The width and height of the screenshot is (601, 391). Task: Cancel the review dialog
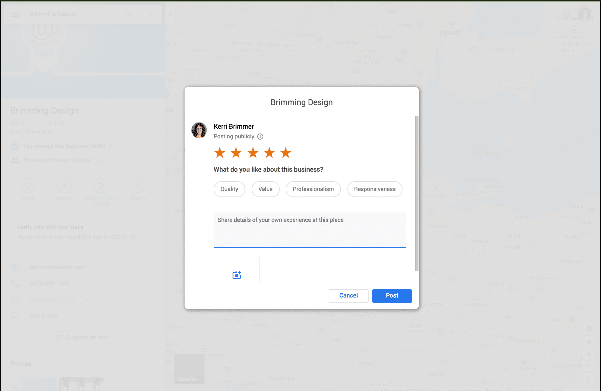[348, 296]
